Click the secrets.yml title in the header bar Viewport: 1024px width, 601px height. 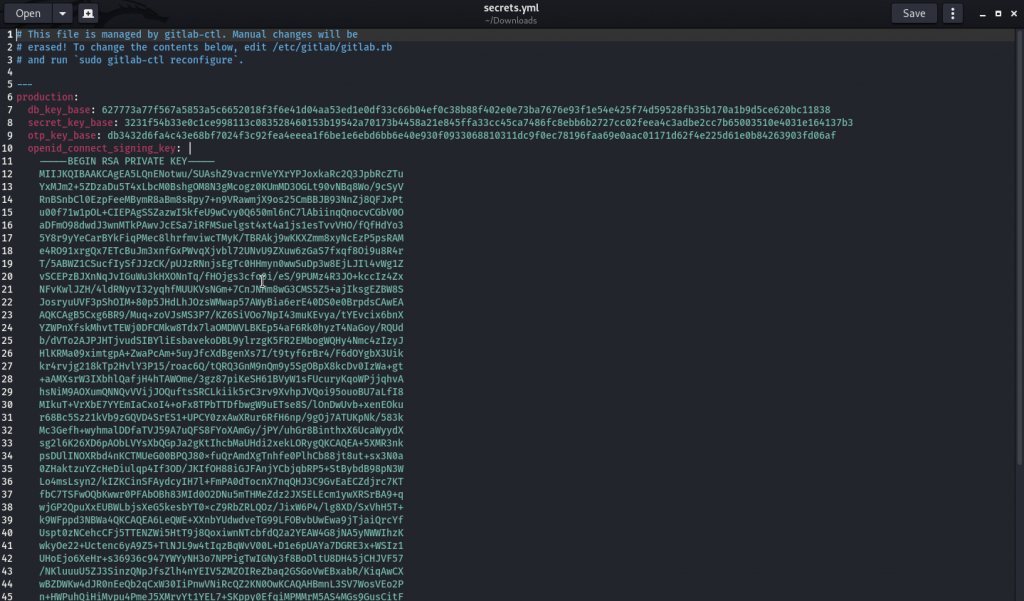click(511, 9)
